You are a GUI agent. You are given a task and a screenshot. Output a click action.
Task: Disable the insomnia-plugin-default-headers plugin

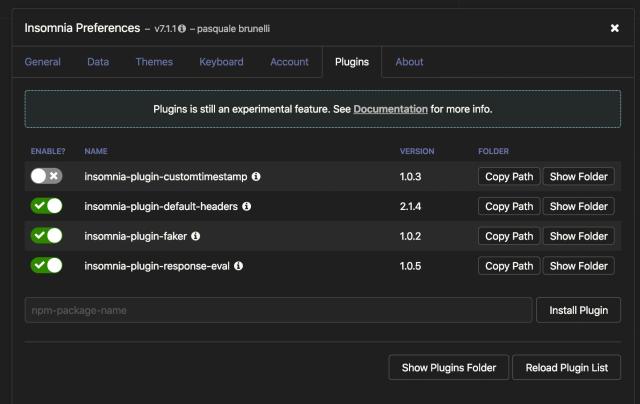click(46, 206)
